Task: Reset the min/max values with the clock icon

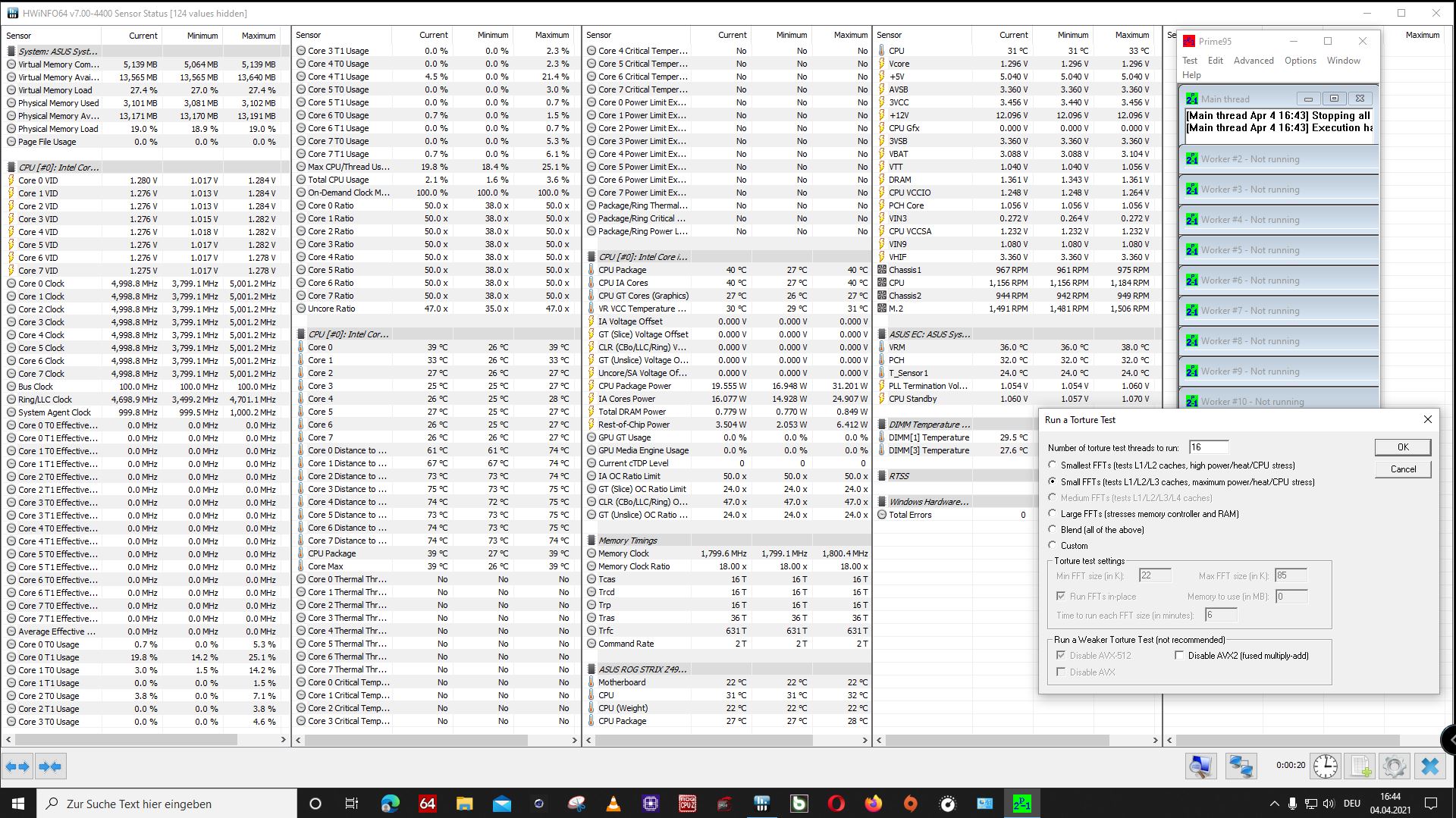Action: click(x=1326, y=766)
